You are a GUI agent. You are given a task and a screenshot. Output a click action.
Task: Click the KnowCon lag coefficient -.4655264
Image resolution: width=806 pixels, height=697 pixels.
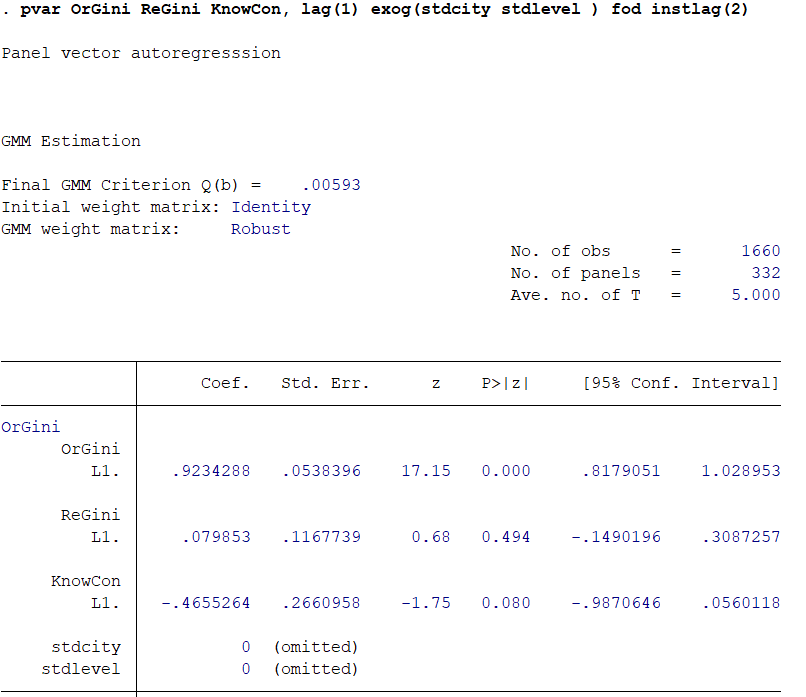pos(206,603)
